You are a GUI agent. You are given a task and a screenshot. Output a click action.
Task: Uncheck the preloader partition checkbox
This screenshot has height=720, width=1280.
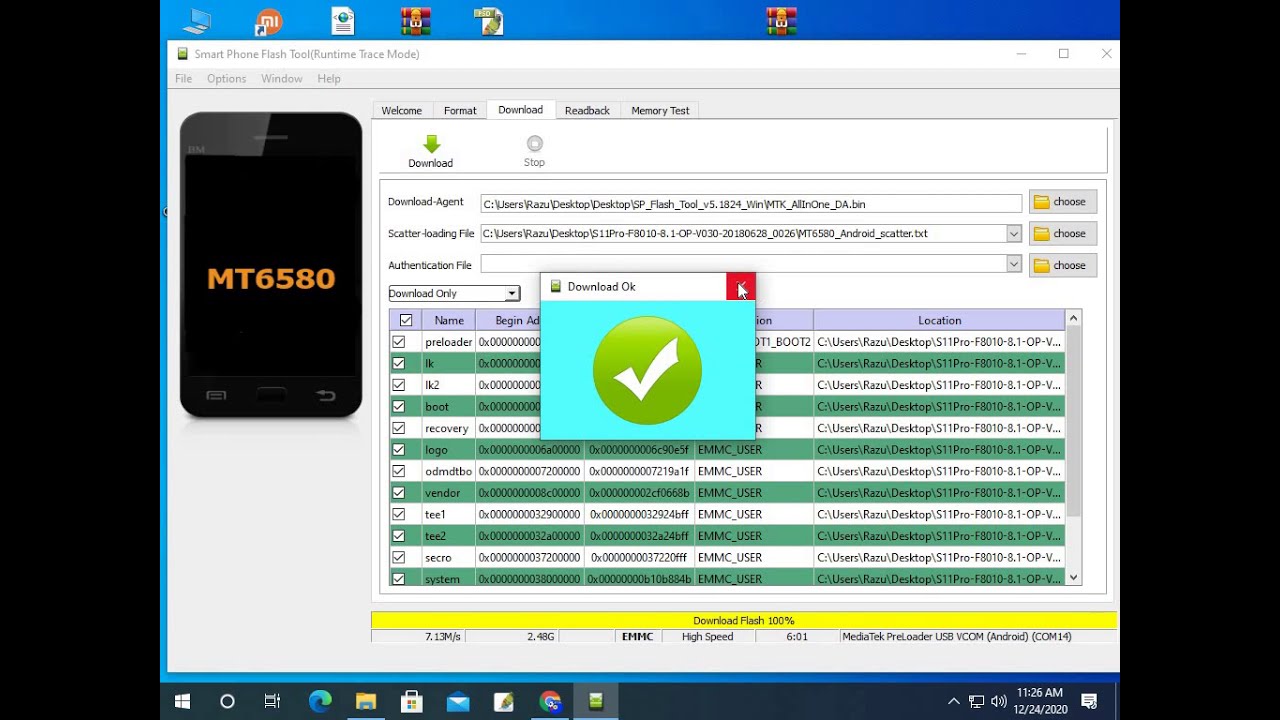398,342
